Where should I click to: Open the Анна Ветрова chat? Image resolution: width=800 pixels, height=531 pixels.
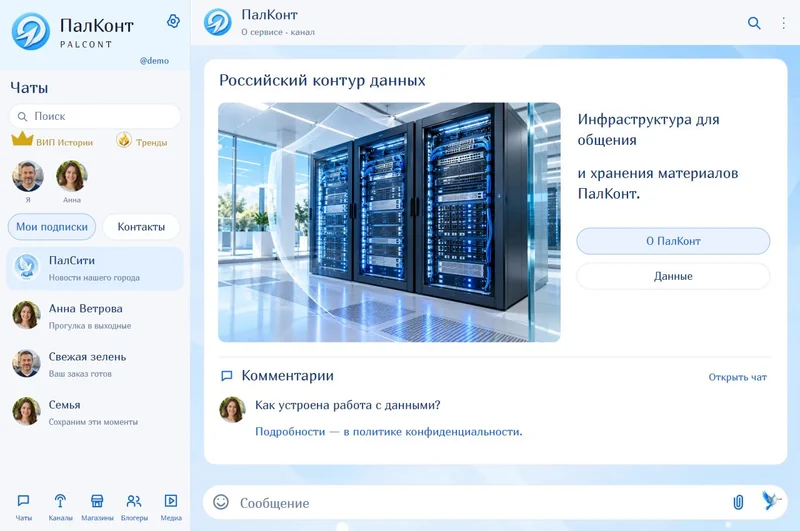(95, 316)
